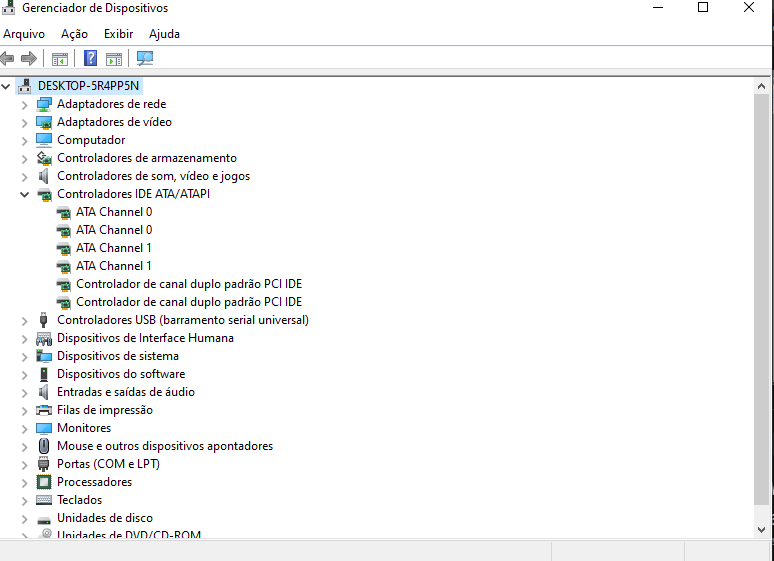Click the scrollbar up arrow
This screenshot has width=774, height=561.
tap(761, 86)
